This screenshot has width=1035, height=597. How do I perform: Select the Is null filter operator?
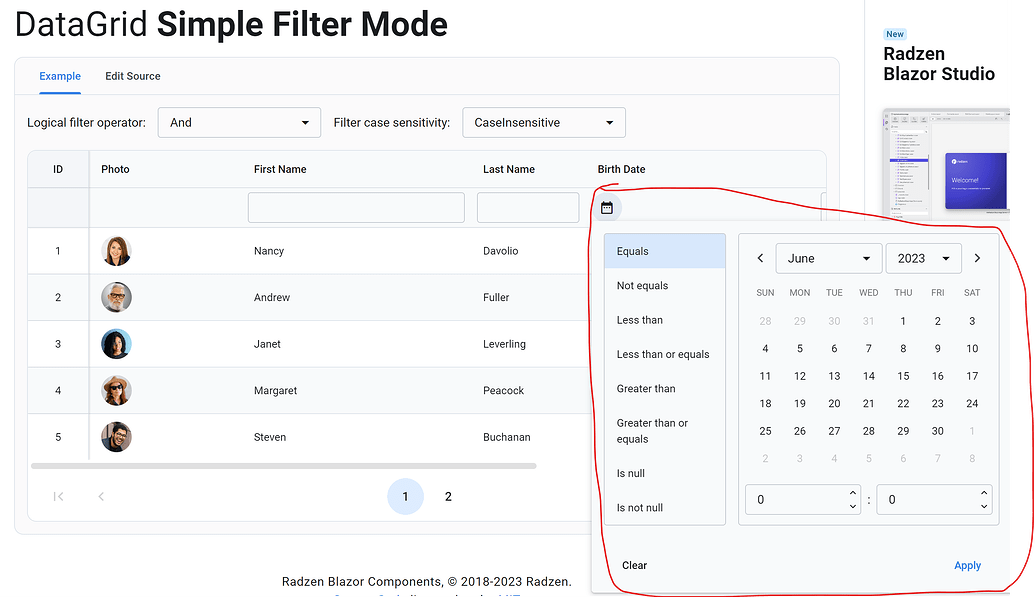click(665, 473)
